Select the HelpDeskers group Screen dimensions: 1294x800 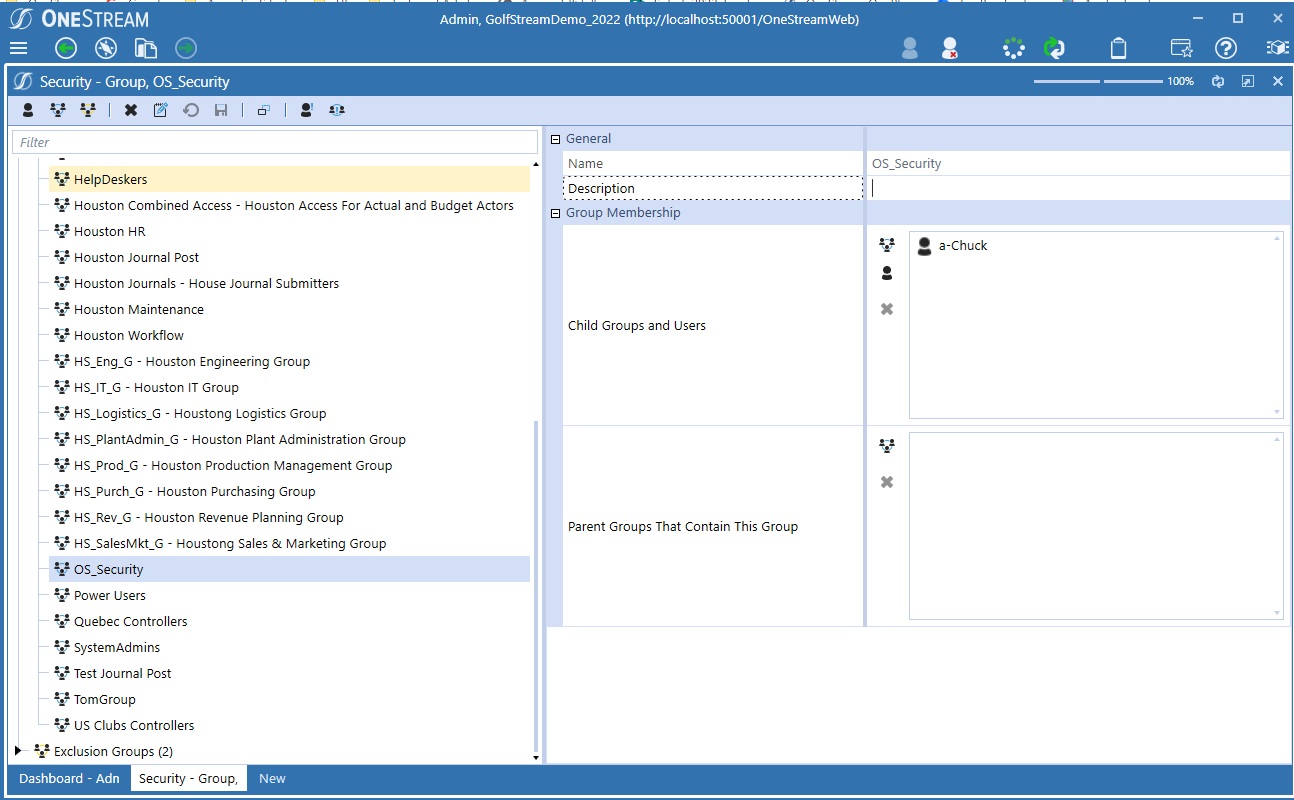[289, 179]
